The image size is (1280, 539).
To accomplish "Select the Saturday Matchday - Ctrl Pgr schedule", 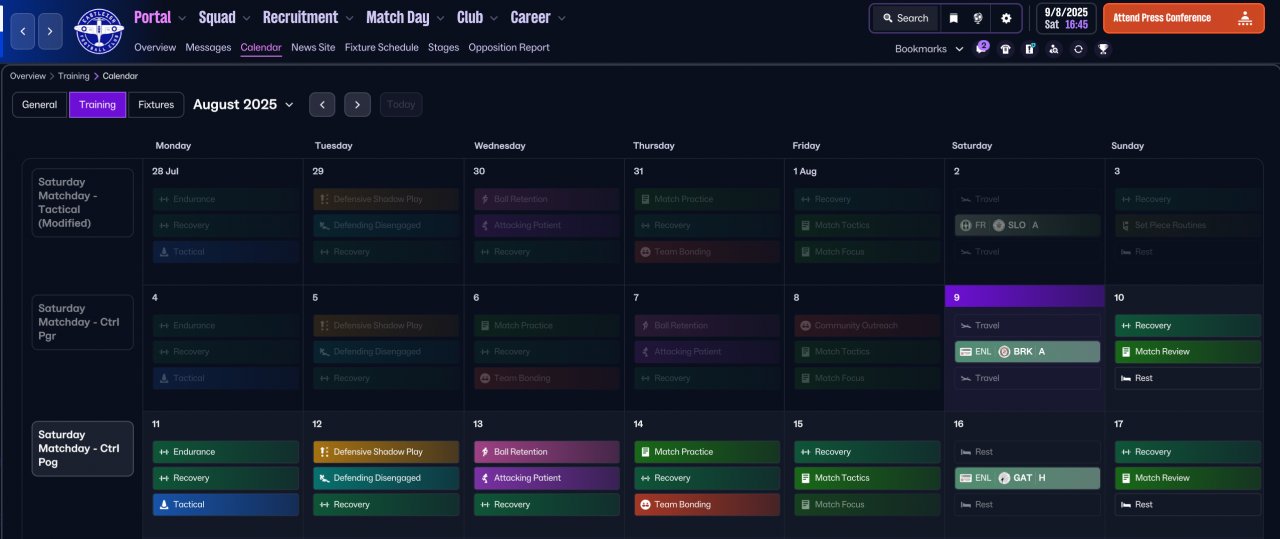I will [x=82, y=322].
